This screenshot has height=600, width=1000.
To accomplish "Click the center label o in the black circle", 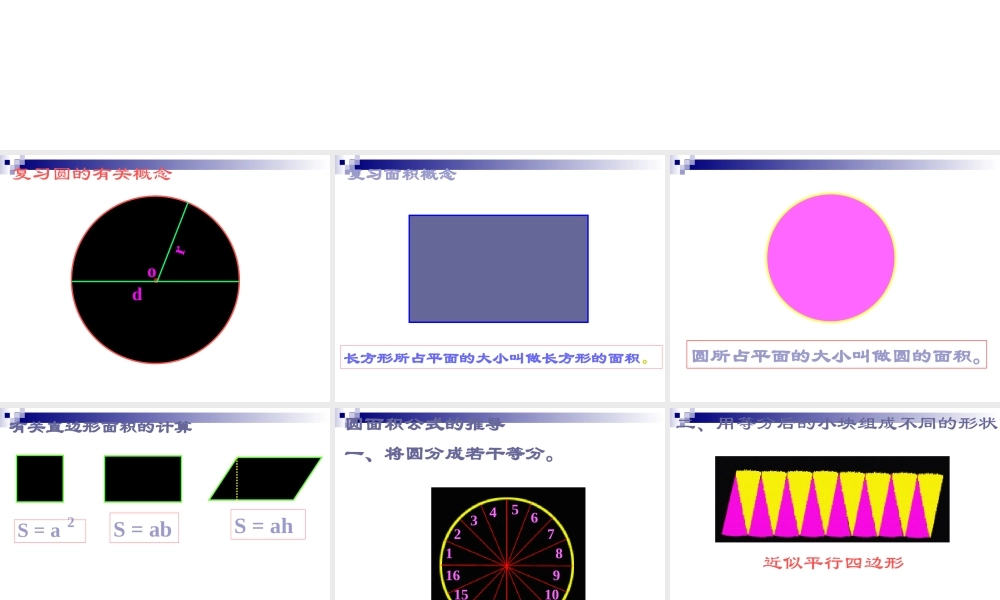I will coord(152,273).
